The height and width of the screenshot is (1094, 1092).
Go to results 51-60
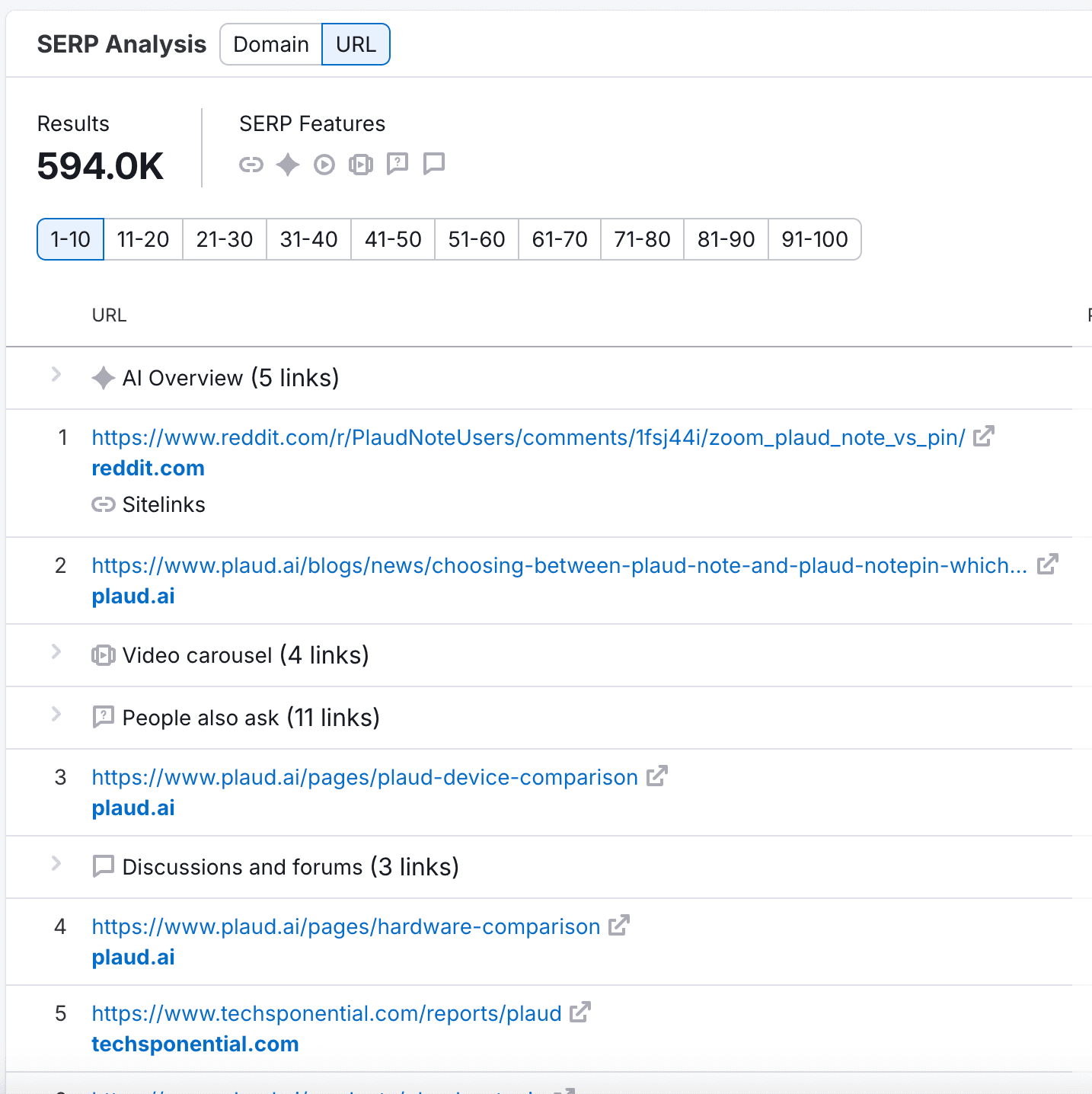click(477, 239)
